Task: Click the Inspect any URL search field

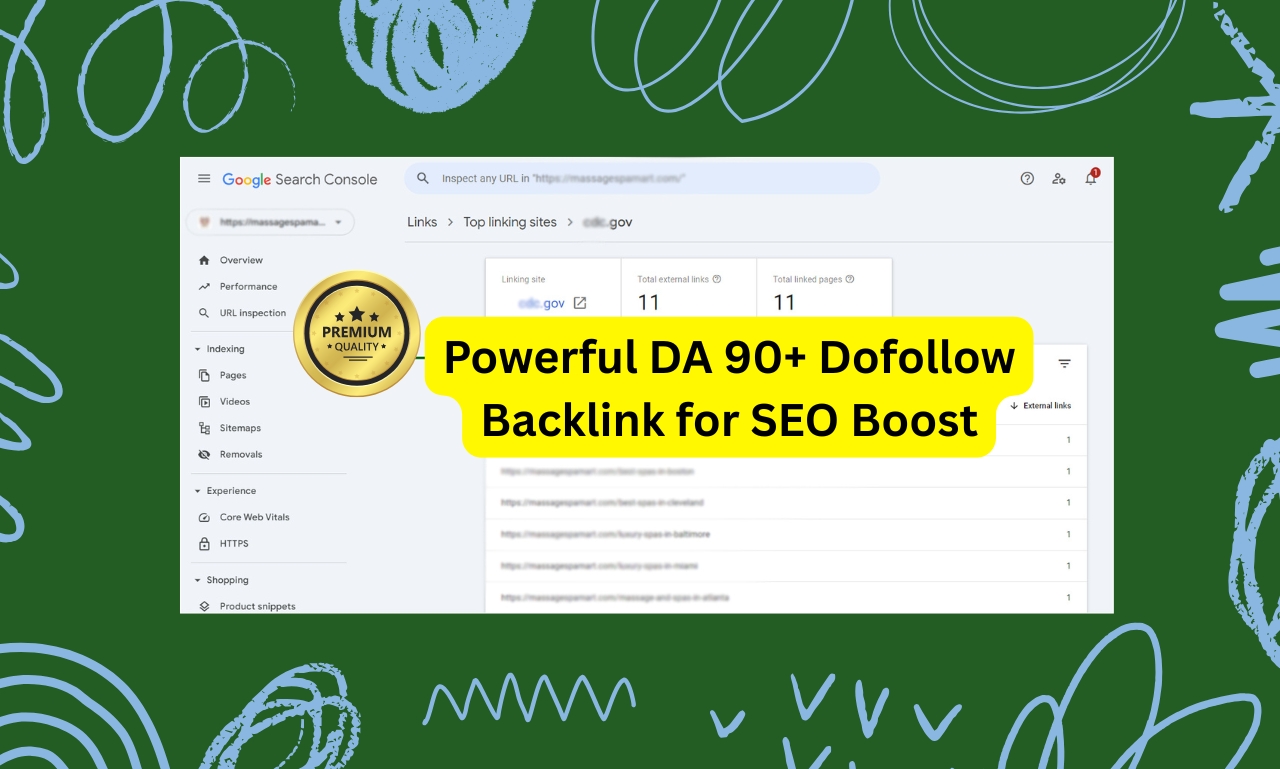Action: pyautogui.click(x=641, y=179)
